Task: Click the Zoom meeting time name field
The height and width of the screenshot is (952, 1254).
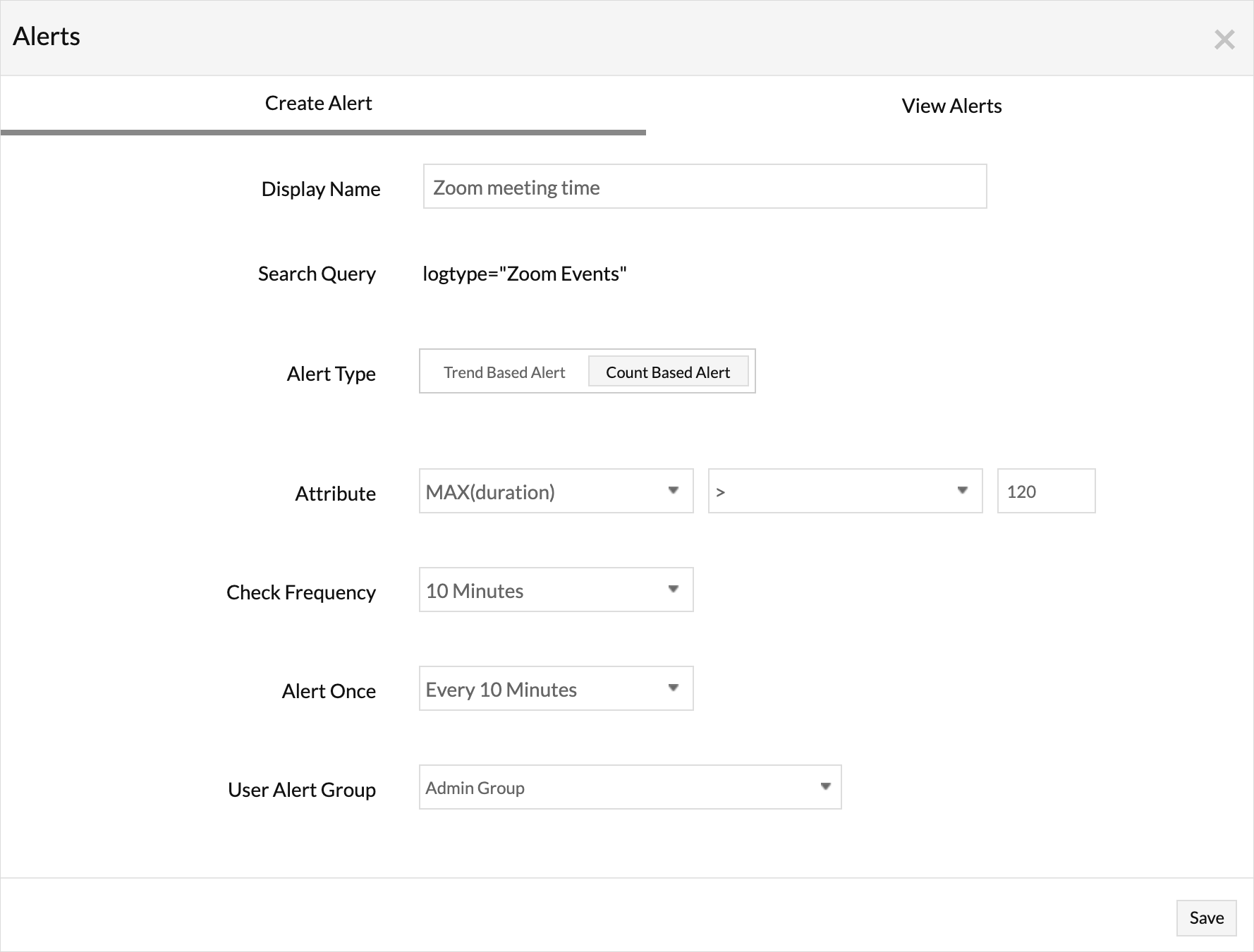Action: 704,186
